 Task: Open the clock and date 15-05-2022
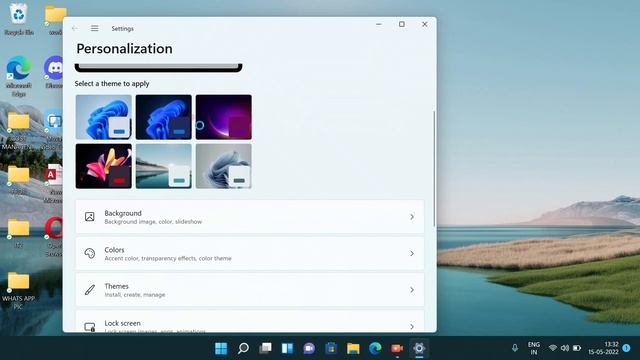pyautogui.click(x=603, y=348)
